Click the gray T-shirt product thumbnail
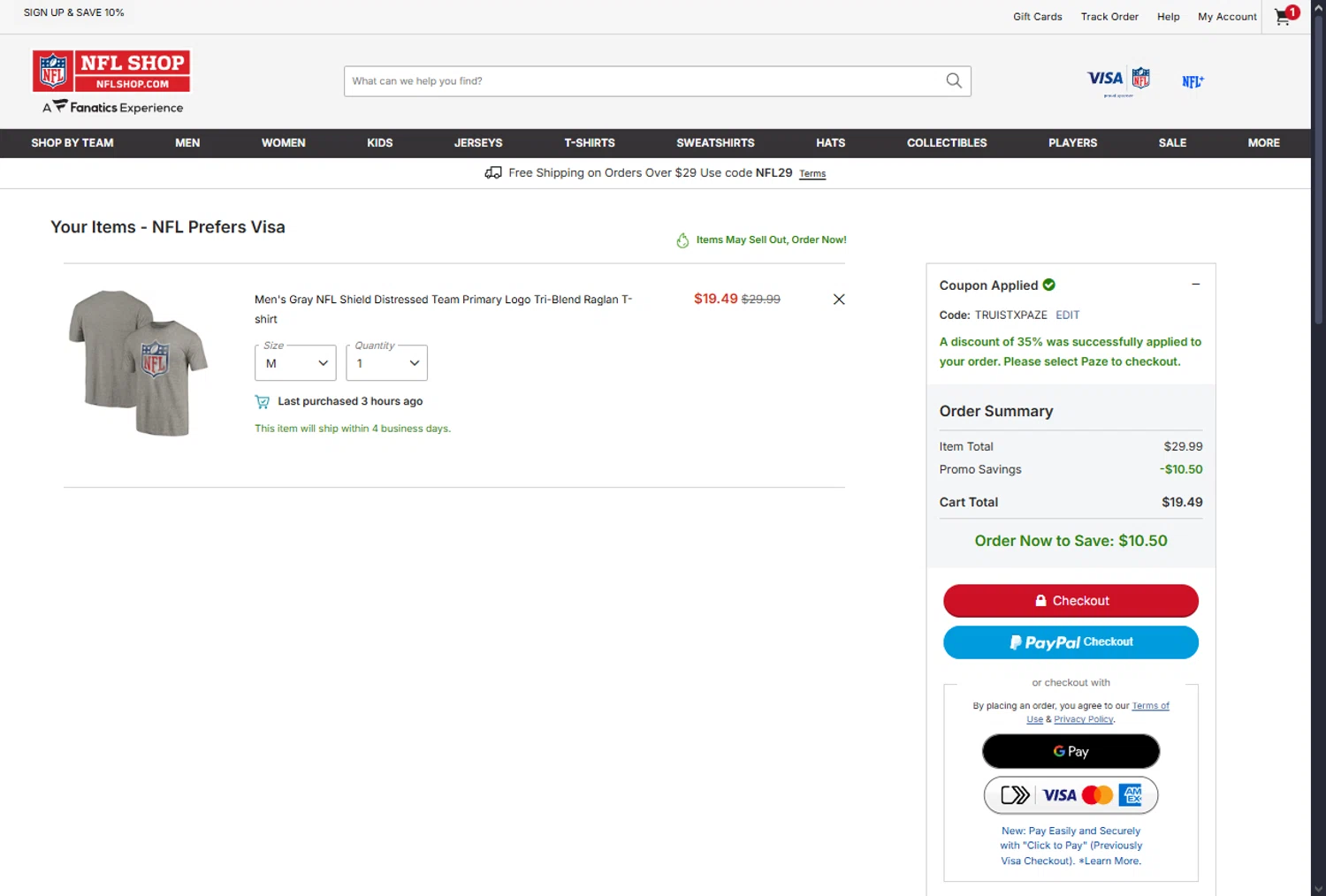The image size is (1326, 896). pos(138,363)
